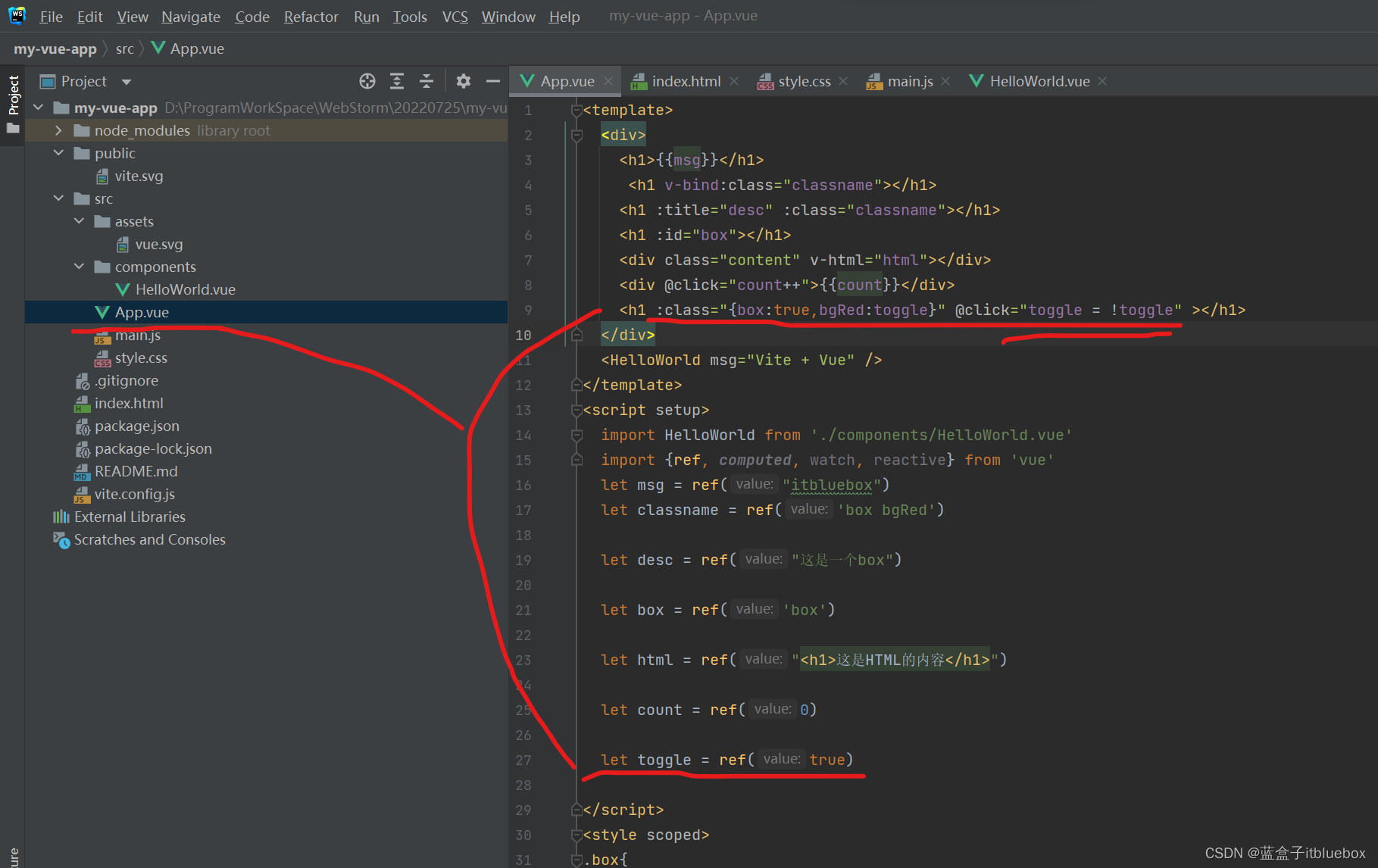Toggle the Project side tool button

pyautogui.click(x=13, y=105)
